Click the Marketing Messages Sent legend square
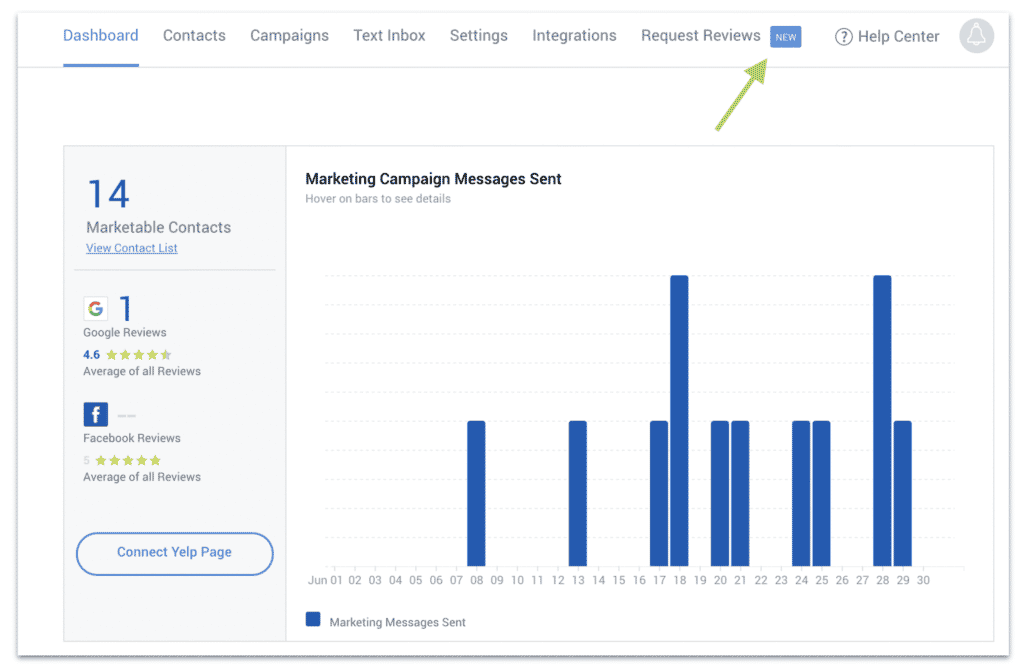The height and width of the screenshot is (670, 1024). [x=313, y=619]
